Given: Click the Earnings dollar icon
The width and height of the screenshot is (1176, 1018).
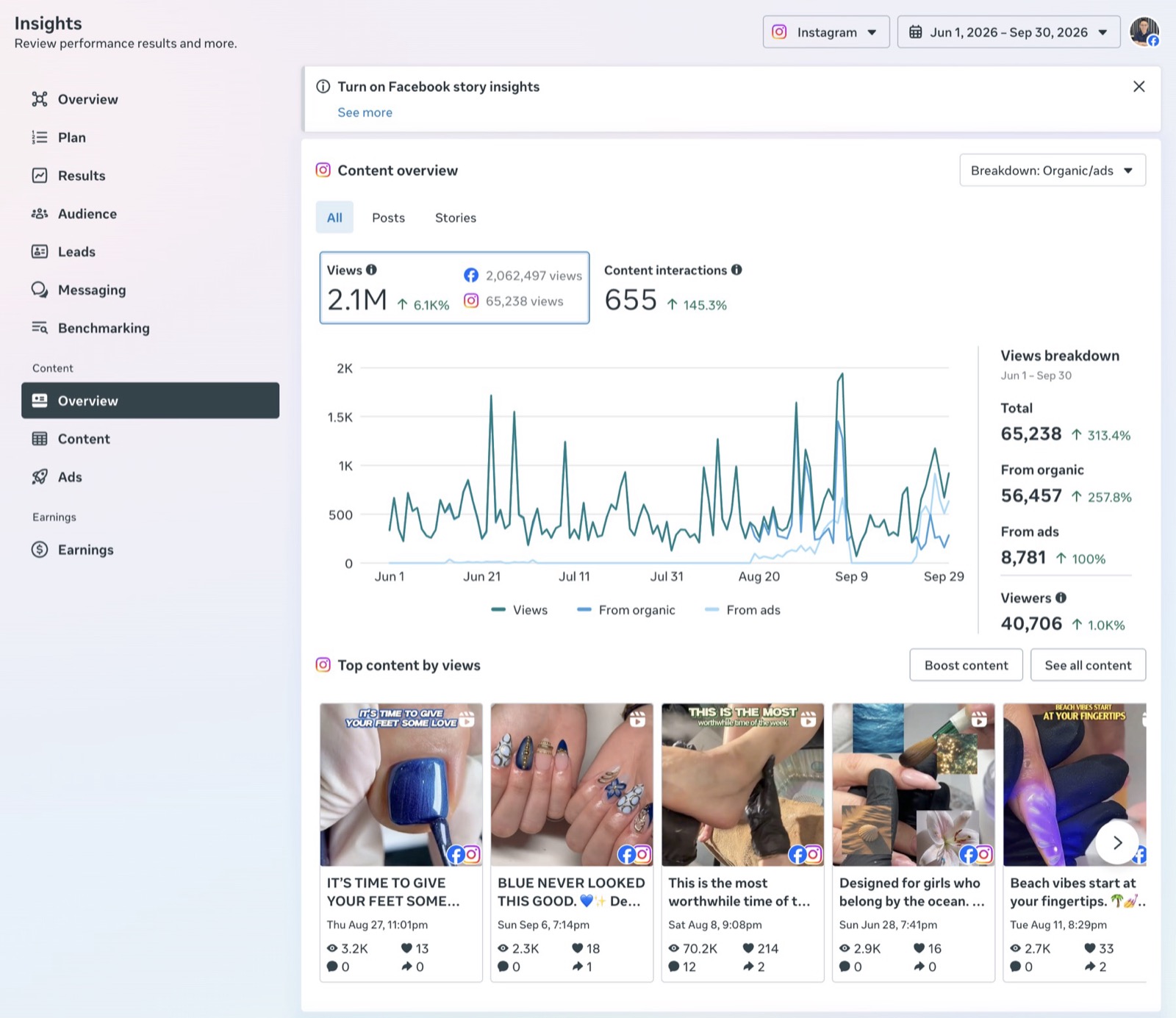Looking at the screenshot, I should (x=40, y=550).
